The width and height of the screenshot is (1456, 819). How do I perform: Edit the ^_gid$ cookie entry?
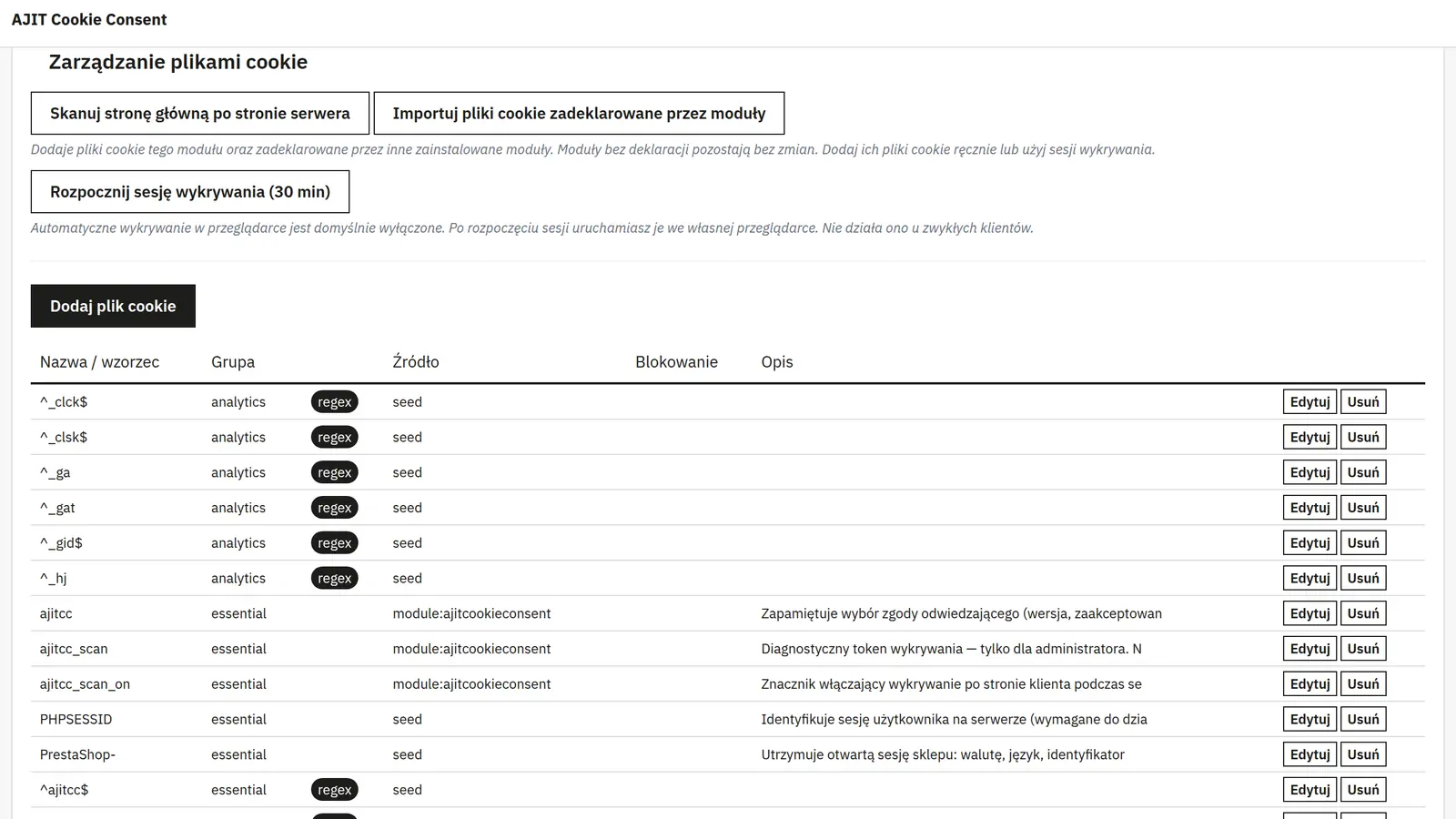[1309, 543]
